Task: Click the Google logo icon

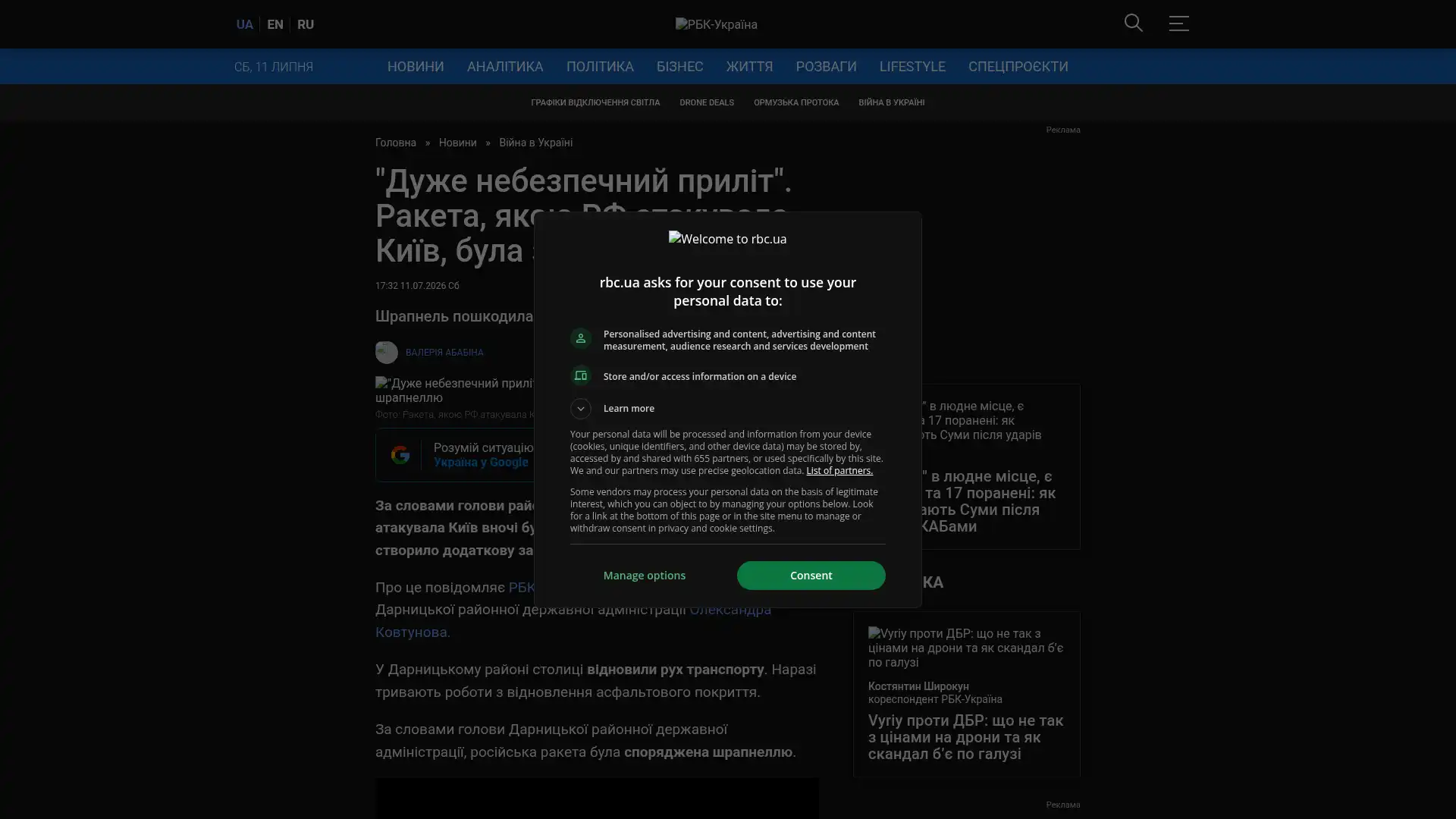Action: pos(400,455)
